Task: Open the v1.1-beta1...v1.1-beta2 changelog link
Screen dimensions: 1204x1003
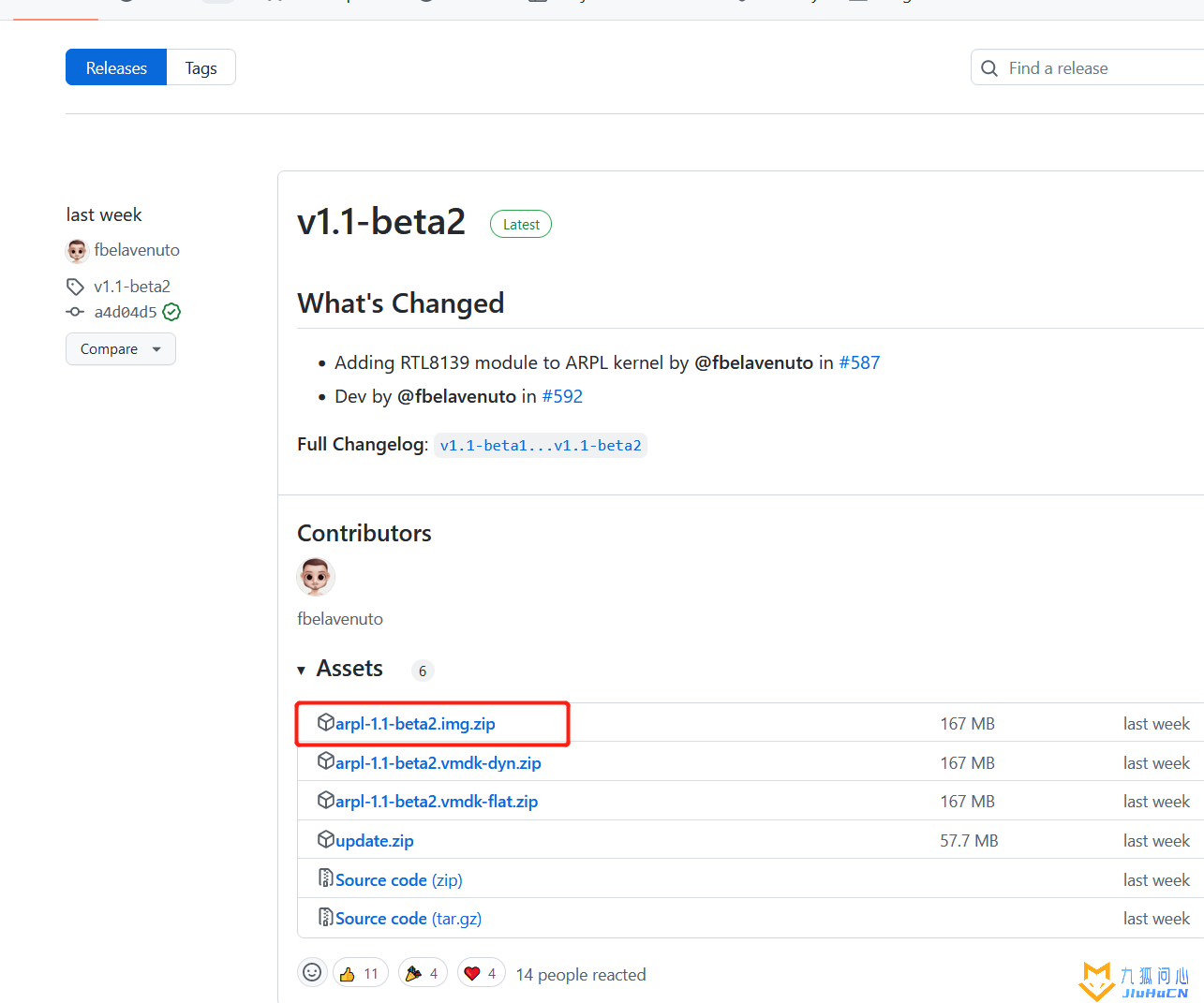Action: [541, 445]
